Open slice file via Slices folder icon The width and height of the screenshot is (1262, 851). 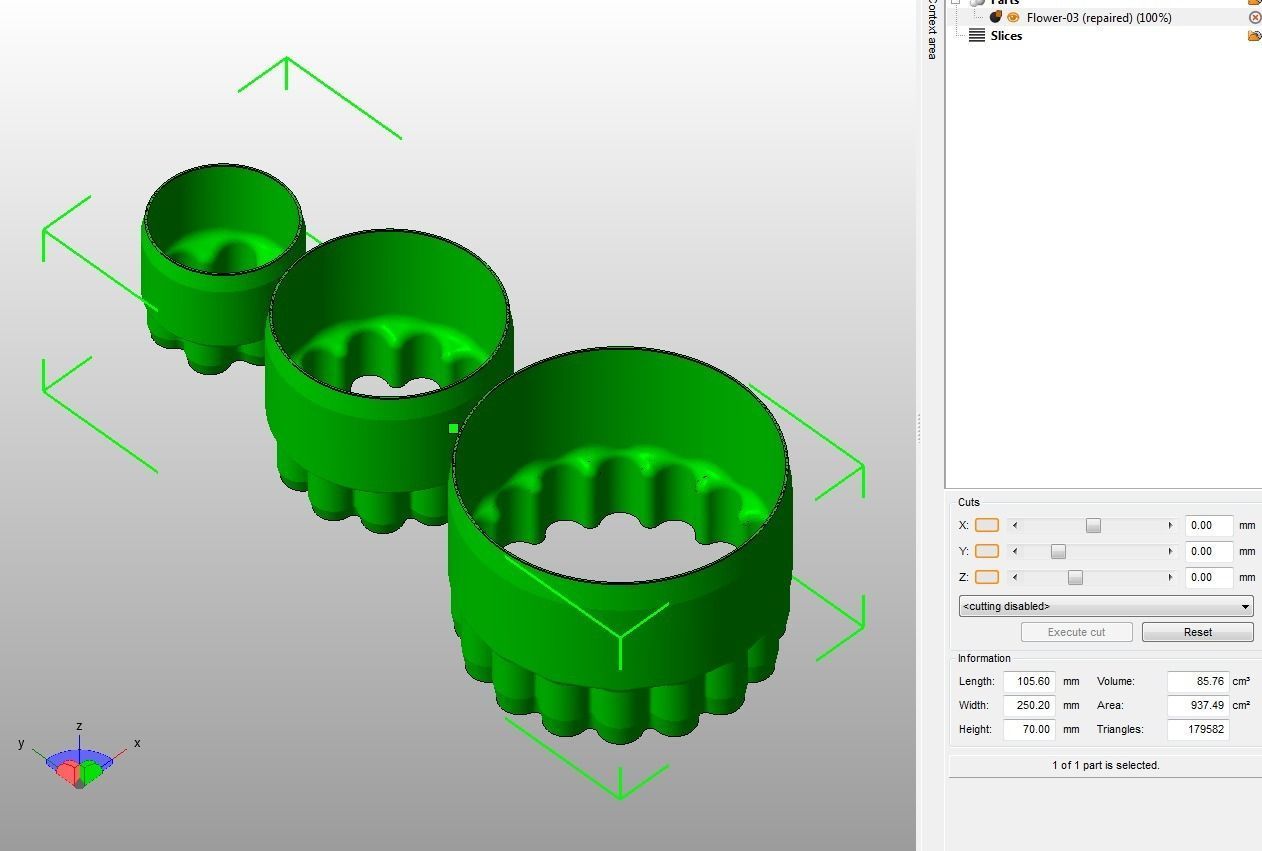point(1254,36)
